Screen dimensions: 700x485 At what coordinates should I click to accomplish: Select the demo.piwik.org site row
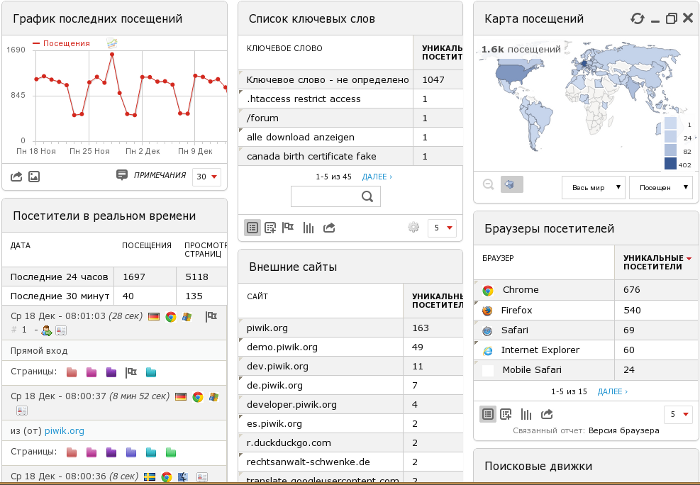click(x=350, y=347)
